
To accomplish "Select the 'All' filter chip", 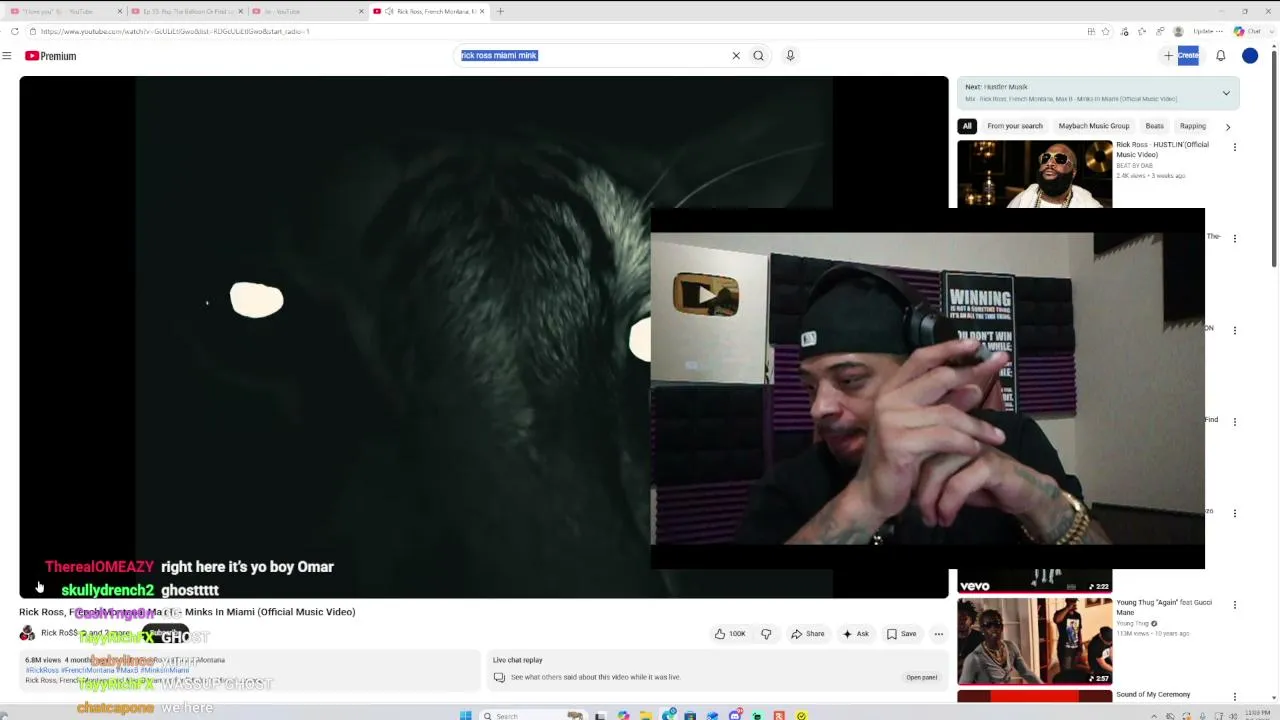I will (x=967, y=126).
